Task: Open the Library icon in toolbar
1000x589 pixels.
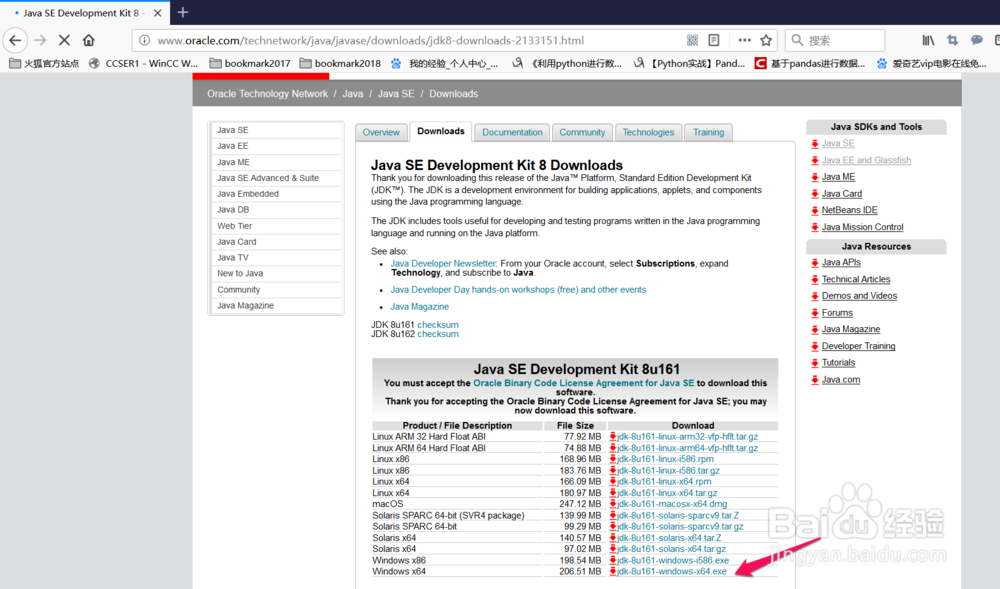Action: (928, 40)
